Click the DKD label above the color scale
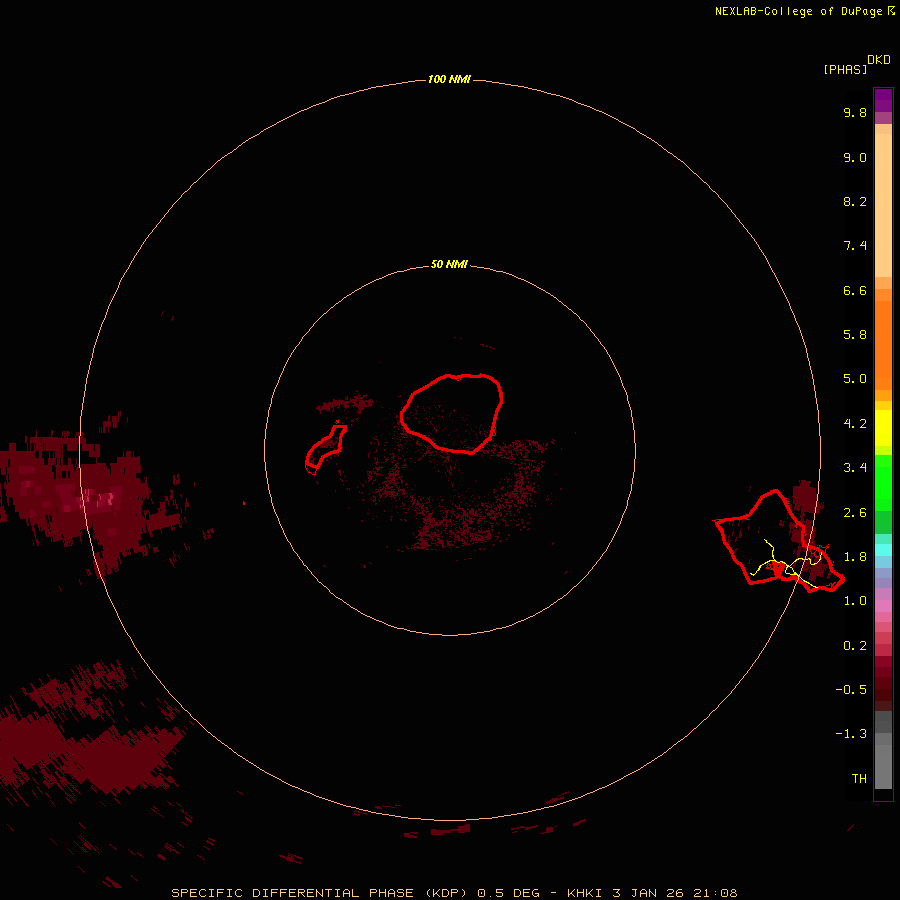Viewport: 900px width, 900px height. click(879, 60)
